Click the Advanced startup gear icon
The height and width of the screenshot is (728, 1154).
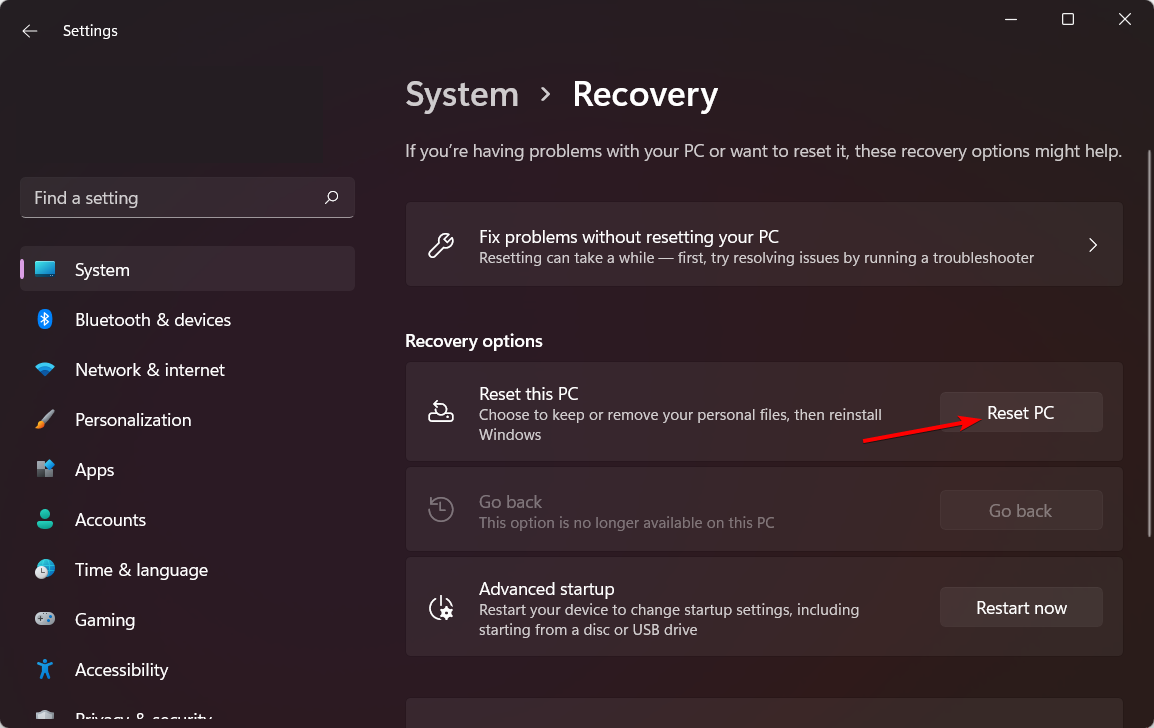click(x=440, y=607)
